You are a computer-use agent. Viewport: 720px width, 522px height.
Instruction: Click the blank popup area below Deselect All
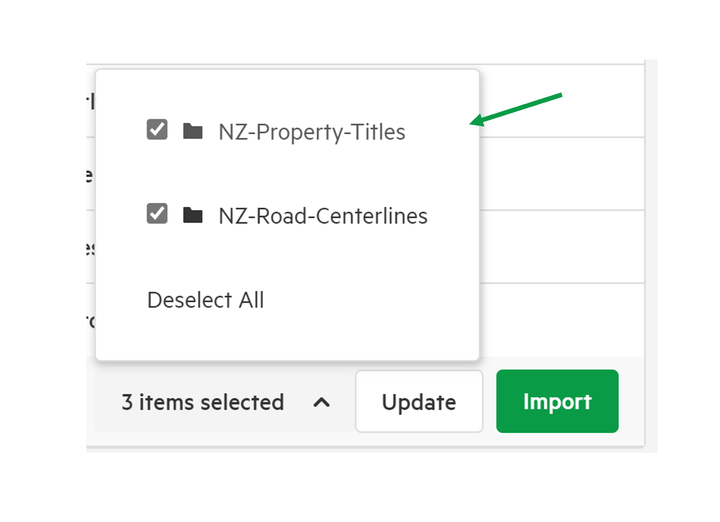[x=287, y=338]
